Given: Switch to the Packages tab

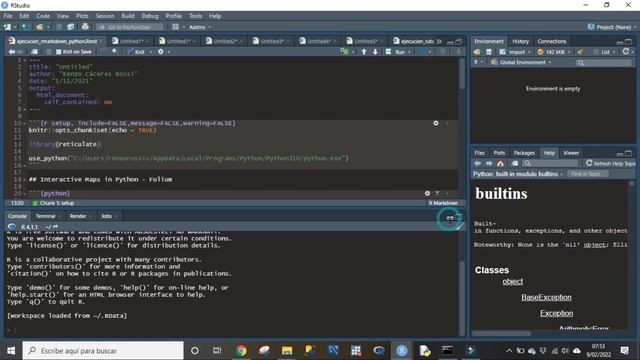Looking at the screenshot, I should coord(524,153).
